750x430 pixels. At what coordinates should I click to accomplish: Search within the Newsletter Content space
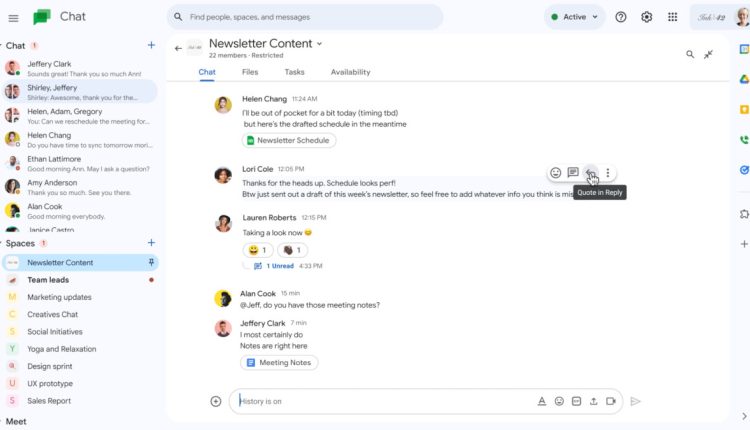pos(690,54)
